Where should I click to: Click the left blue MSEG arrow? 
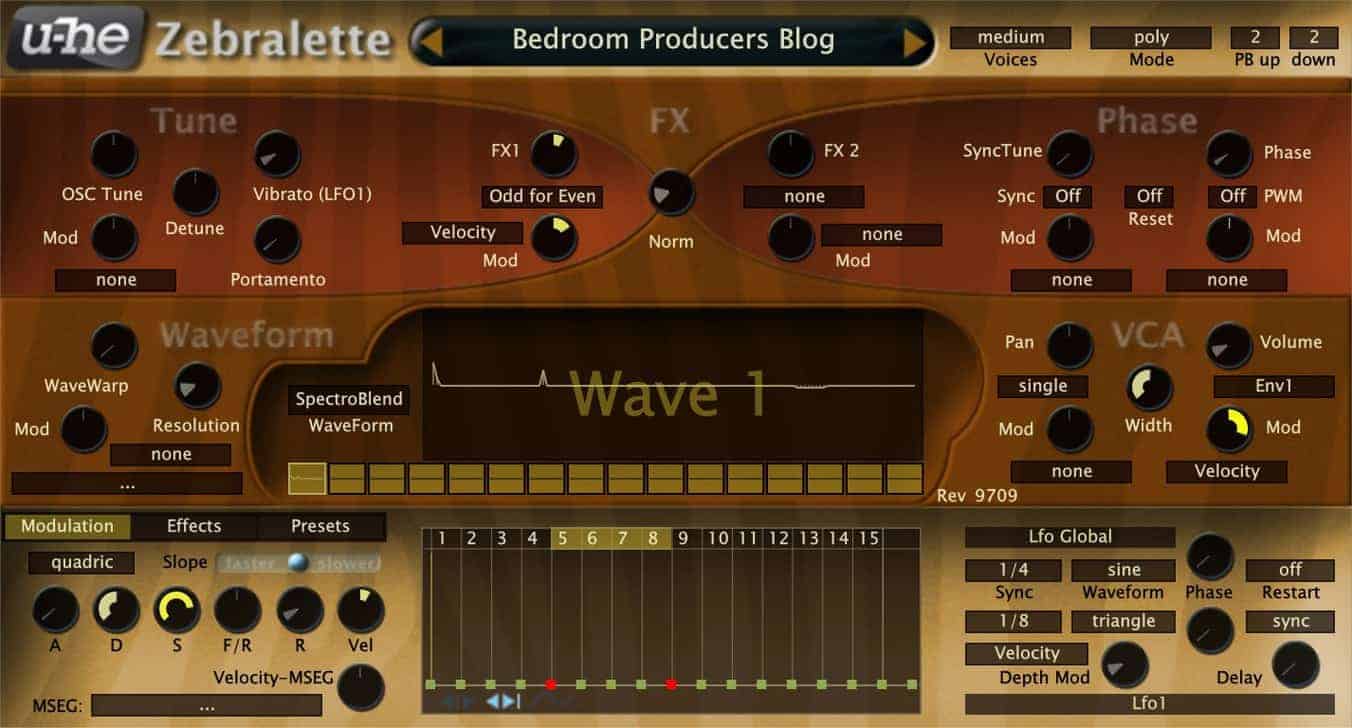tap(493, 701)
